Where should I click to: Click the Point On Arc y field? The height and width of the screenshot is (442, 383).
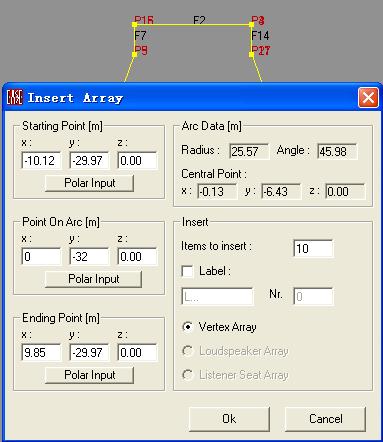tap(89, 257)
